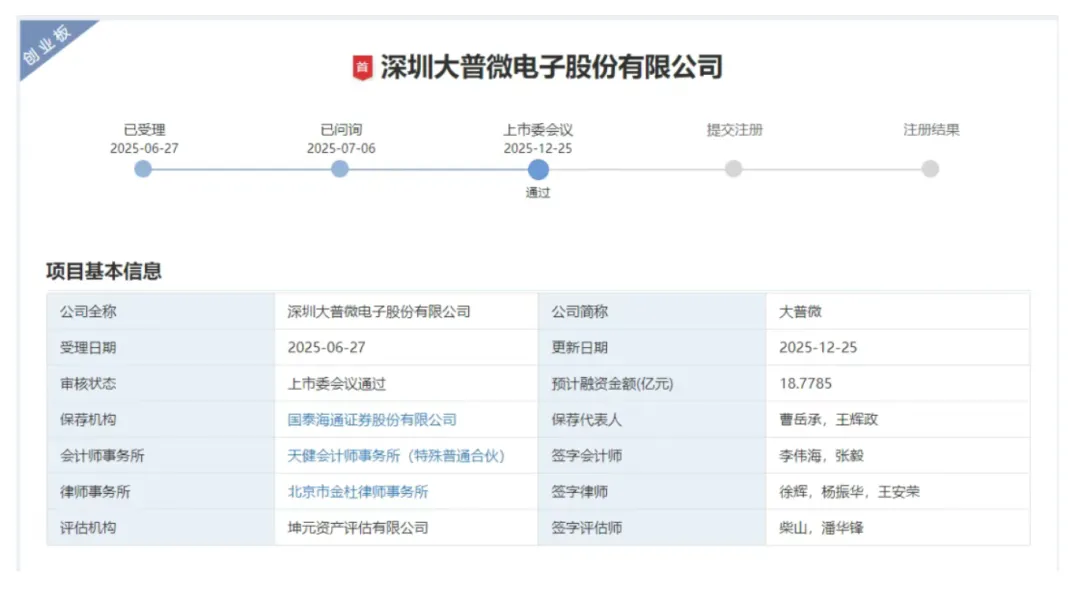This screenshot has height=598, width=1080.
Task: Select the 已问询 timeline node
Action: pyautogui.click(x=340, y=169)
